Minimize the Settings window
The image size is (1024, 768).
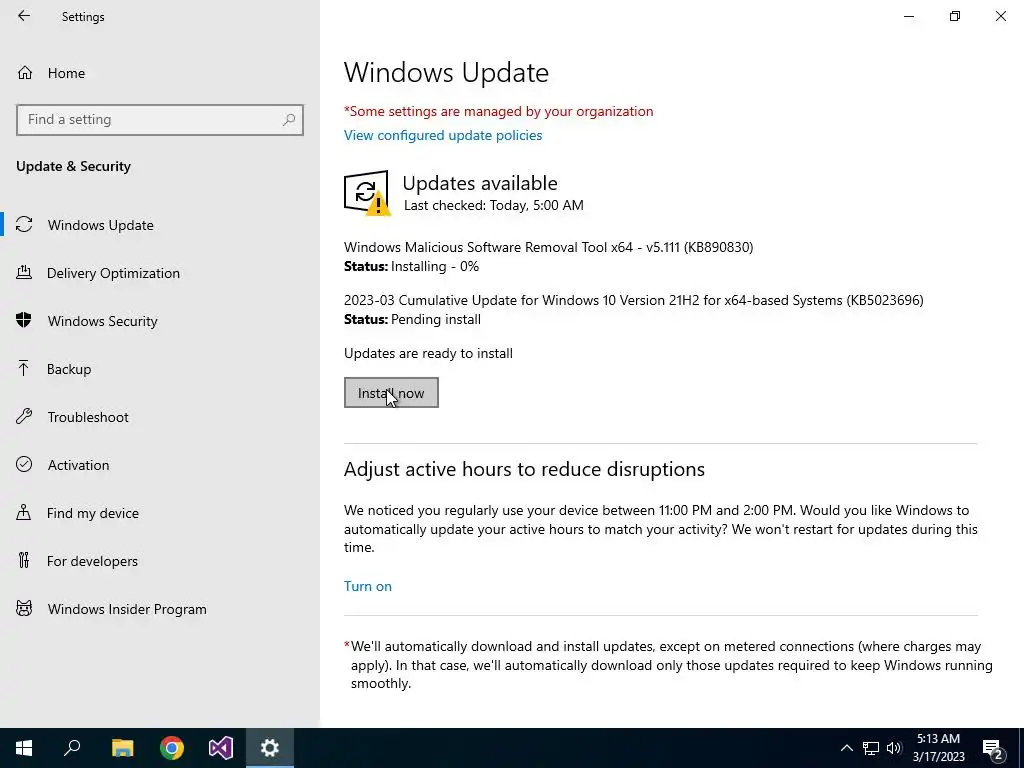[x=909, y=16]
